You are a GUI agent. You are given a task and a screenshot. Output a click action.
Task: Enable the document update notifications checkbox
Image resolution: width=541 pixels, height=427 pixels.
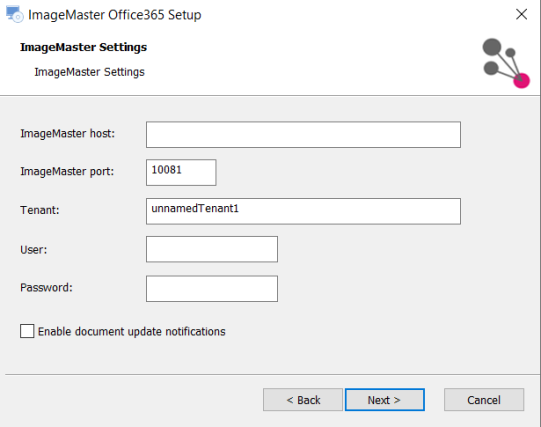tap(27, 331)
